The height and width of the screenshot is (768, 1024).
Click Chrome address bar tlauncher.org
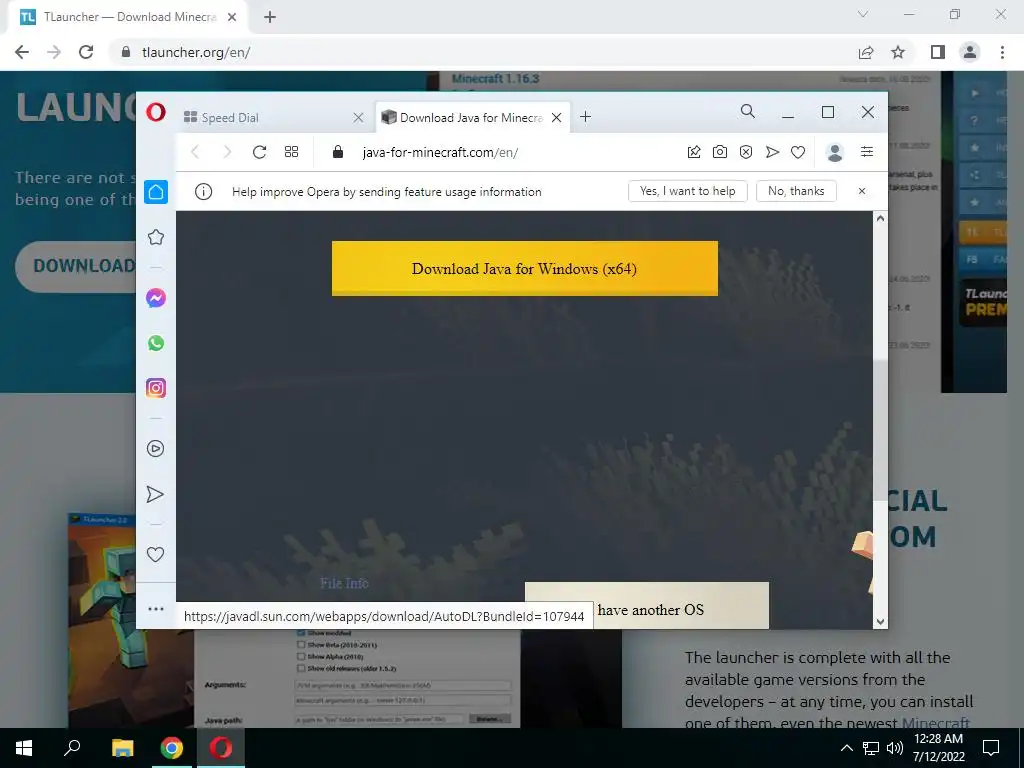point(196,52)
